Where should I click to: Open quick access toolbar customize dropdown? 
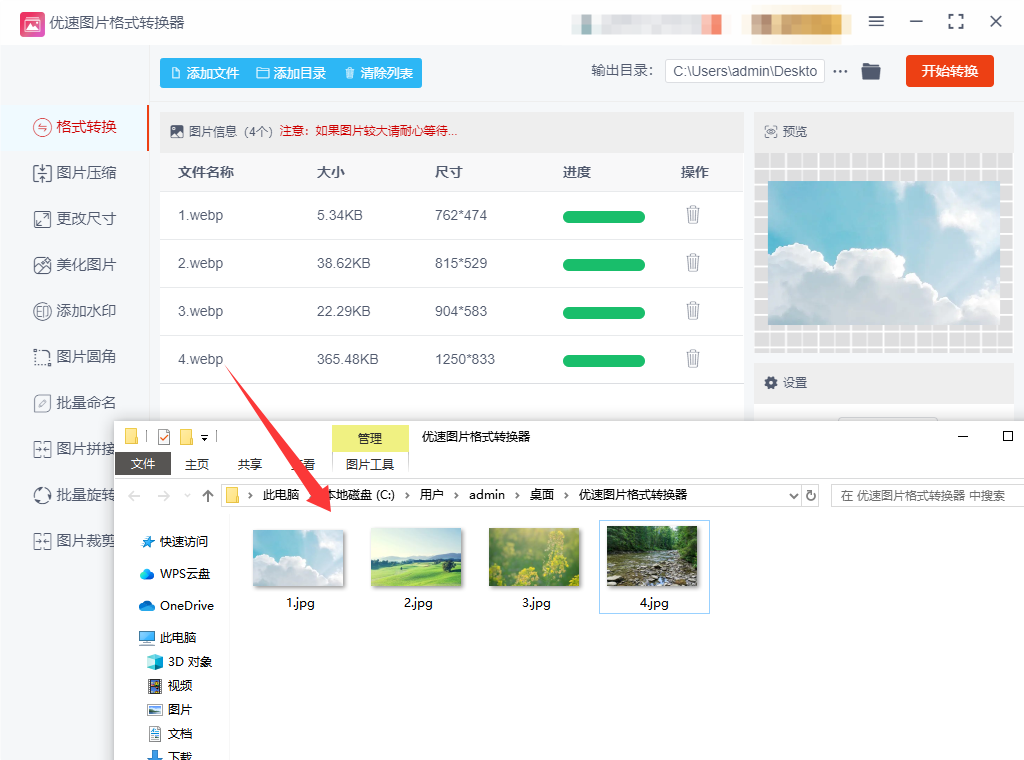tap(204, 437)
